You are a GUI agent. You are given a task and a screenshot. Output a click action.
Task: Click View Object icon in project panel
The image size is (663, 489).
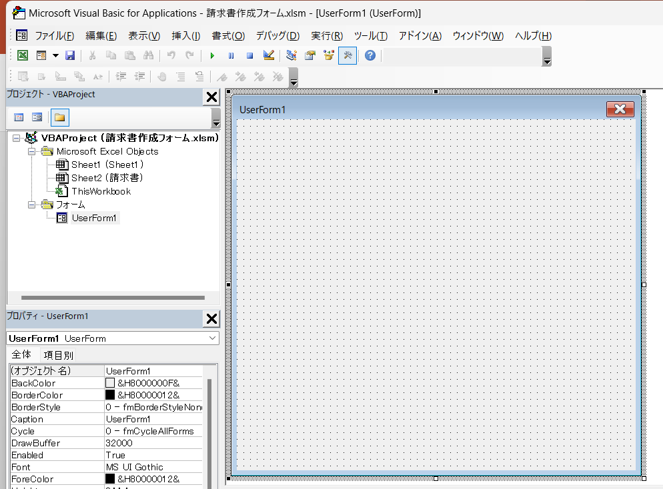pos(38,117)
